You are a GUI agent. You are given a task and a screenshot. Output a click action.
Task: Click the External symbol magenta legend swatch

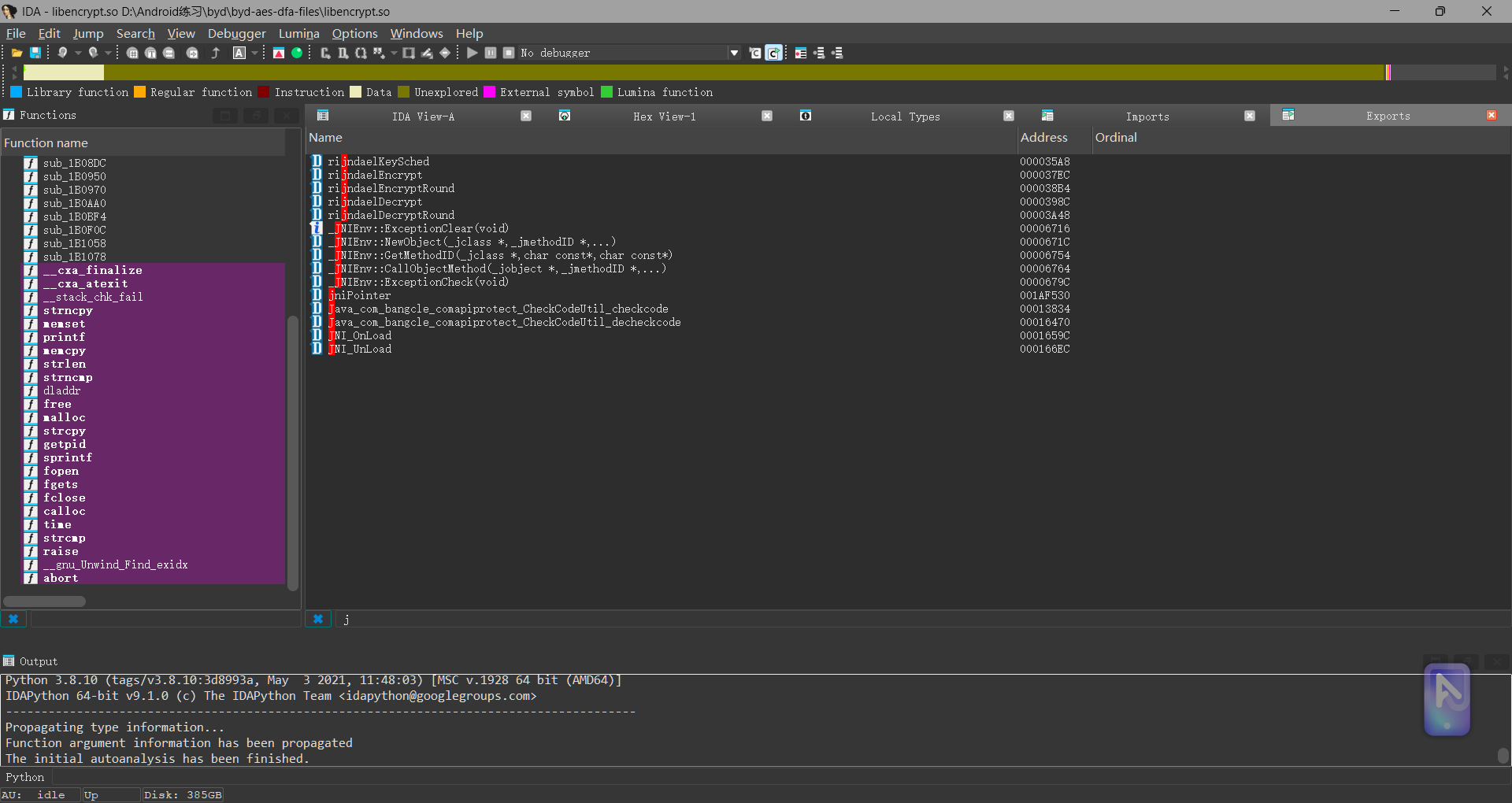click(x=490, y=92)
